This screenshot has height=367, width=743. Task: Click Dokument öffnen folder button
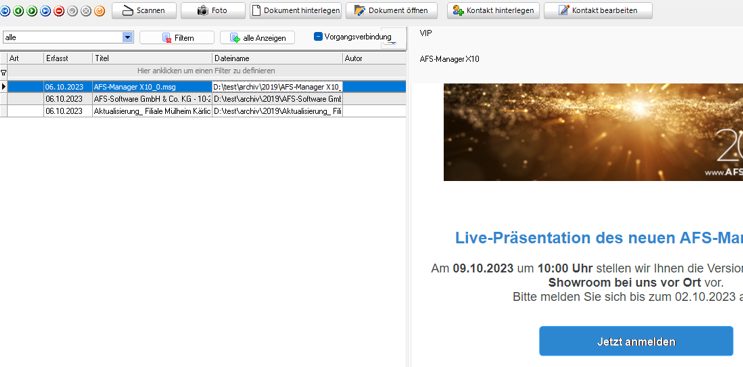point(391,10)
